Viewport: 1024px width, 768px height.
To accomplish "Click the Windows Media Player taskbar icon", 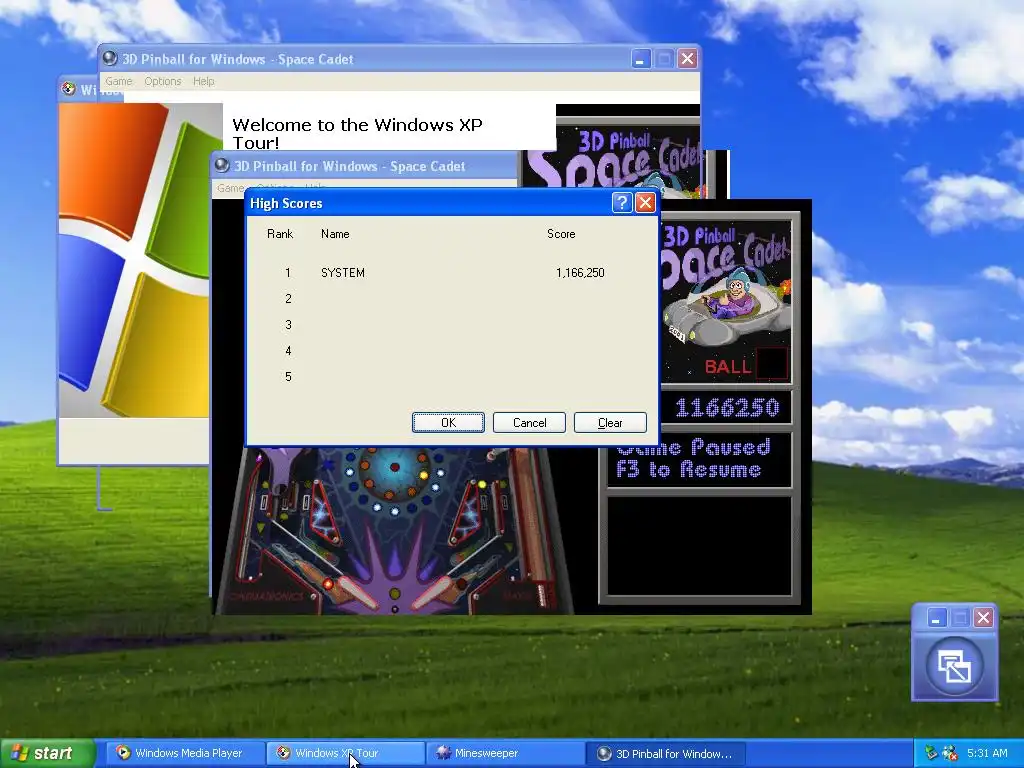I will tap(123, 753).
